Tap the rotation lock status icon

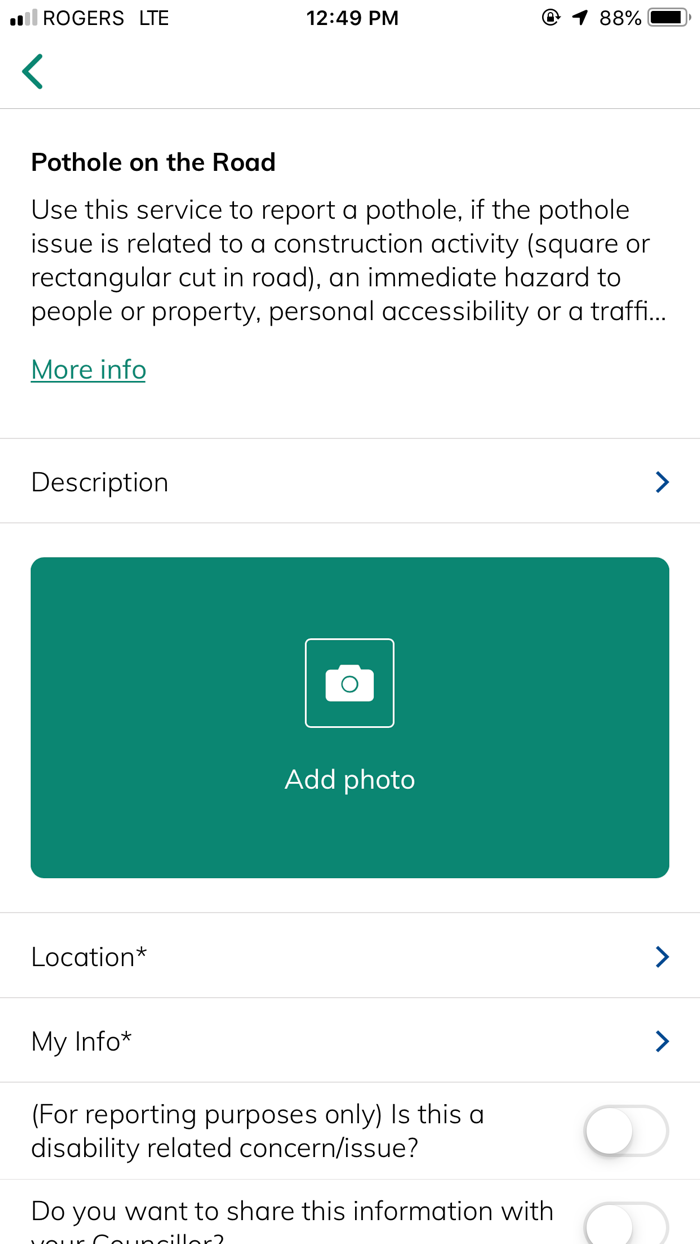coord(550,18)
